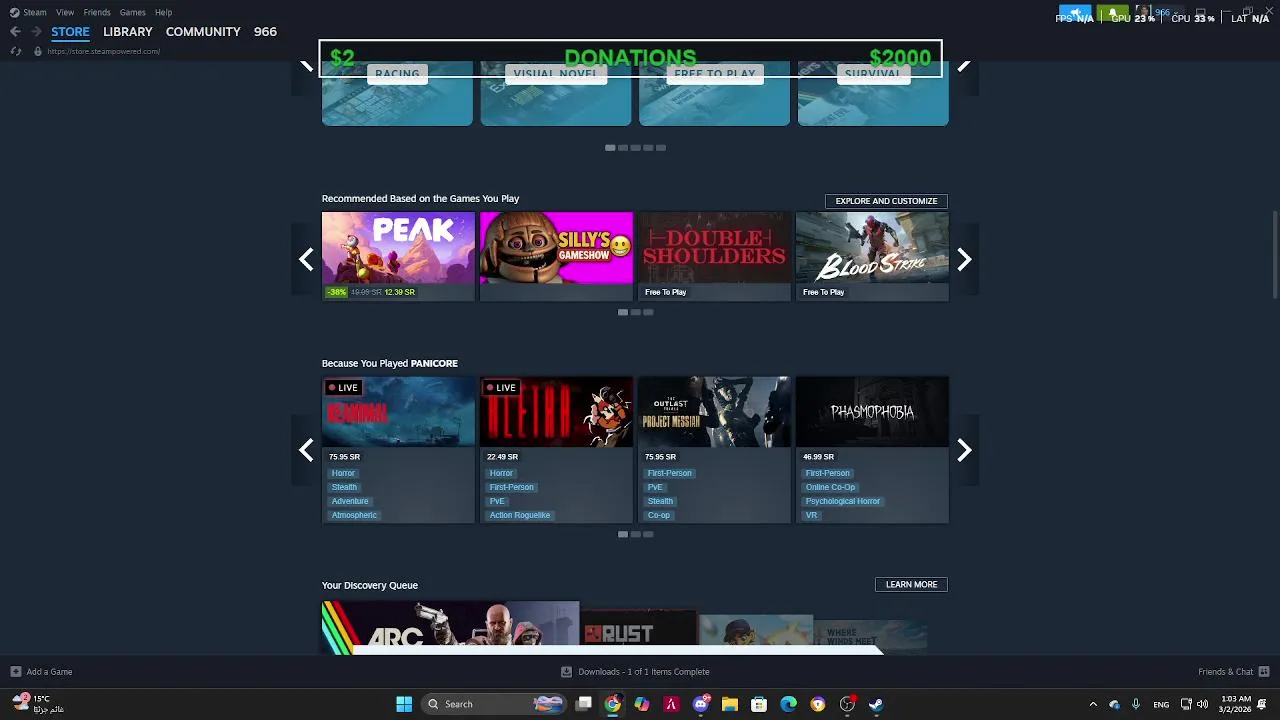Viewport: 1280px width, 720px height.
Task: Open the Blood Strike capsule
Action: pyautogui.click(x=872, y=256)
